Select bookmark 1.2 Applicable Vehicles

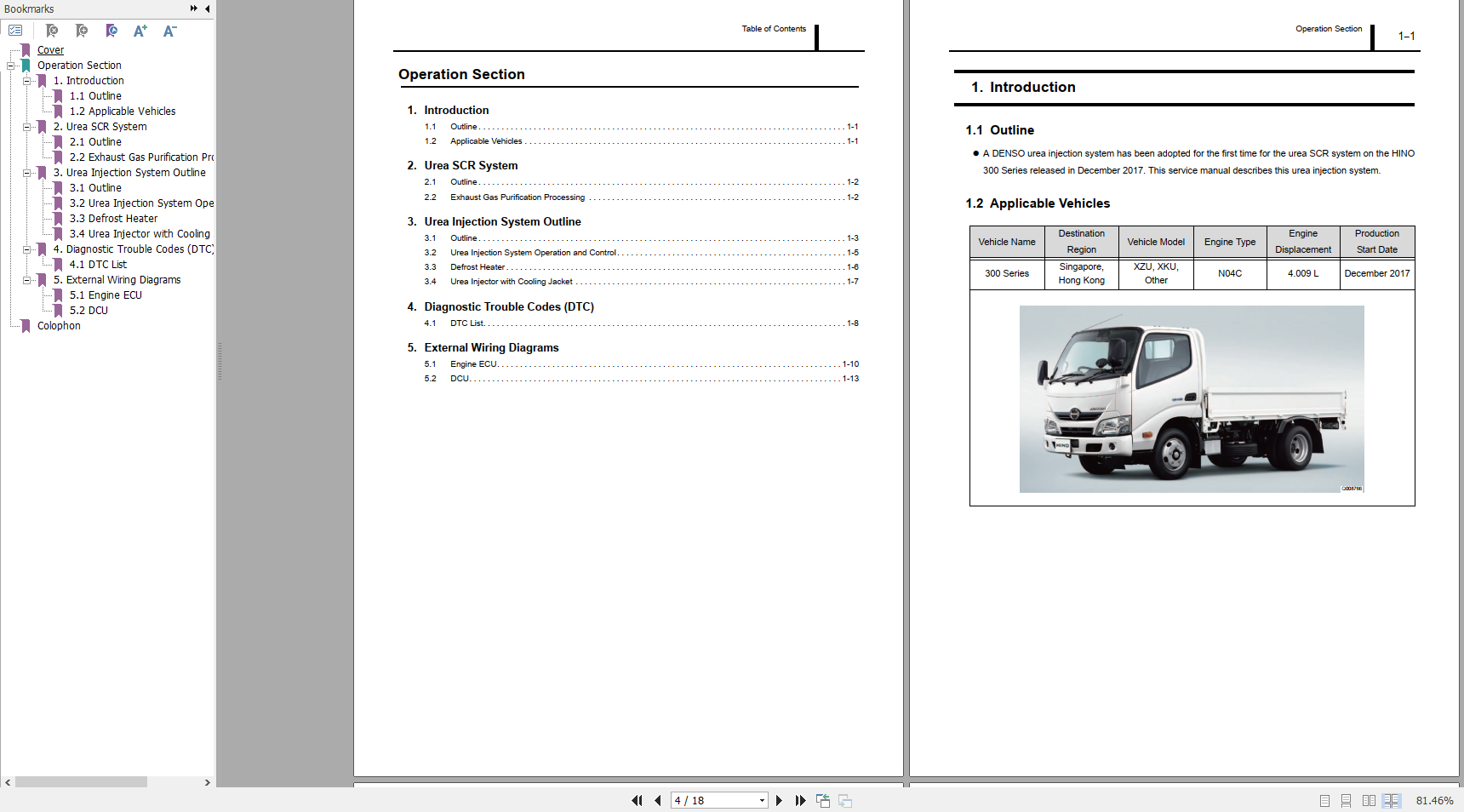point(123,112)
